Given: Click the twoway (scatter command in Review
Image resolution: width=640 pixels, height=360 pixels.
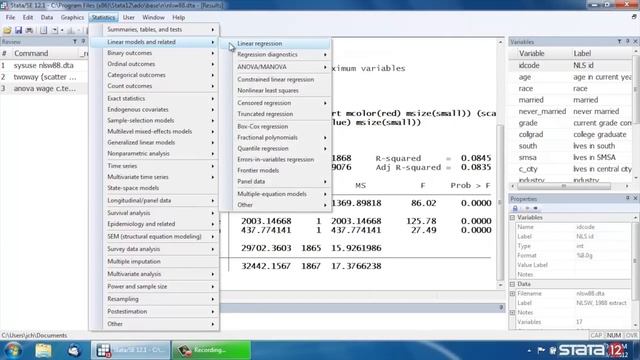Looking at the screenshot, I should [x=44, y=77].
